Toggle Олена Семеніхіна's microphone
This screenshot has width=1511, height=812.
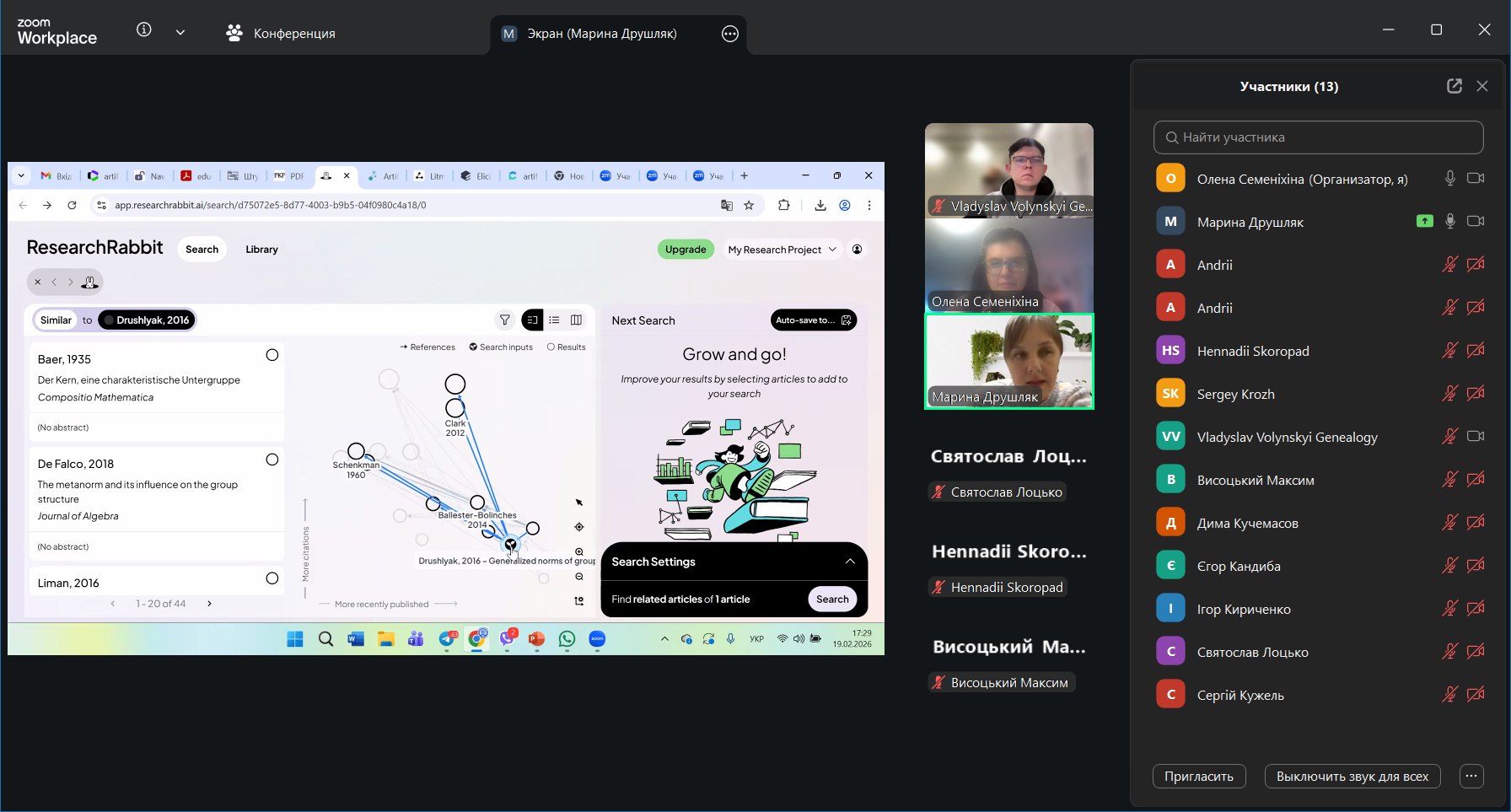(x=1449, y=179)
